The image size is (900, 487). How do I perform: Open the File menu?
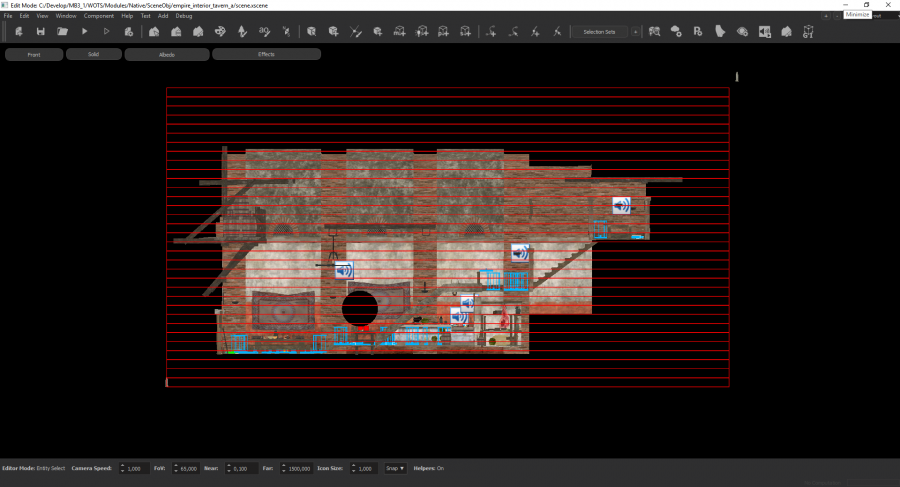tap(8, 16)
